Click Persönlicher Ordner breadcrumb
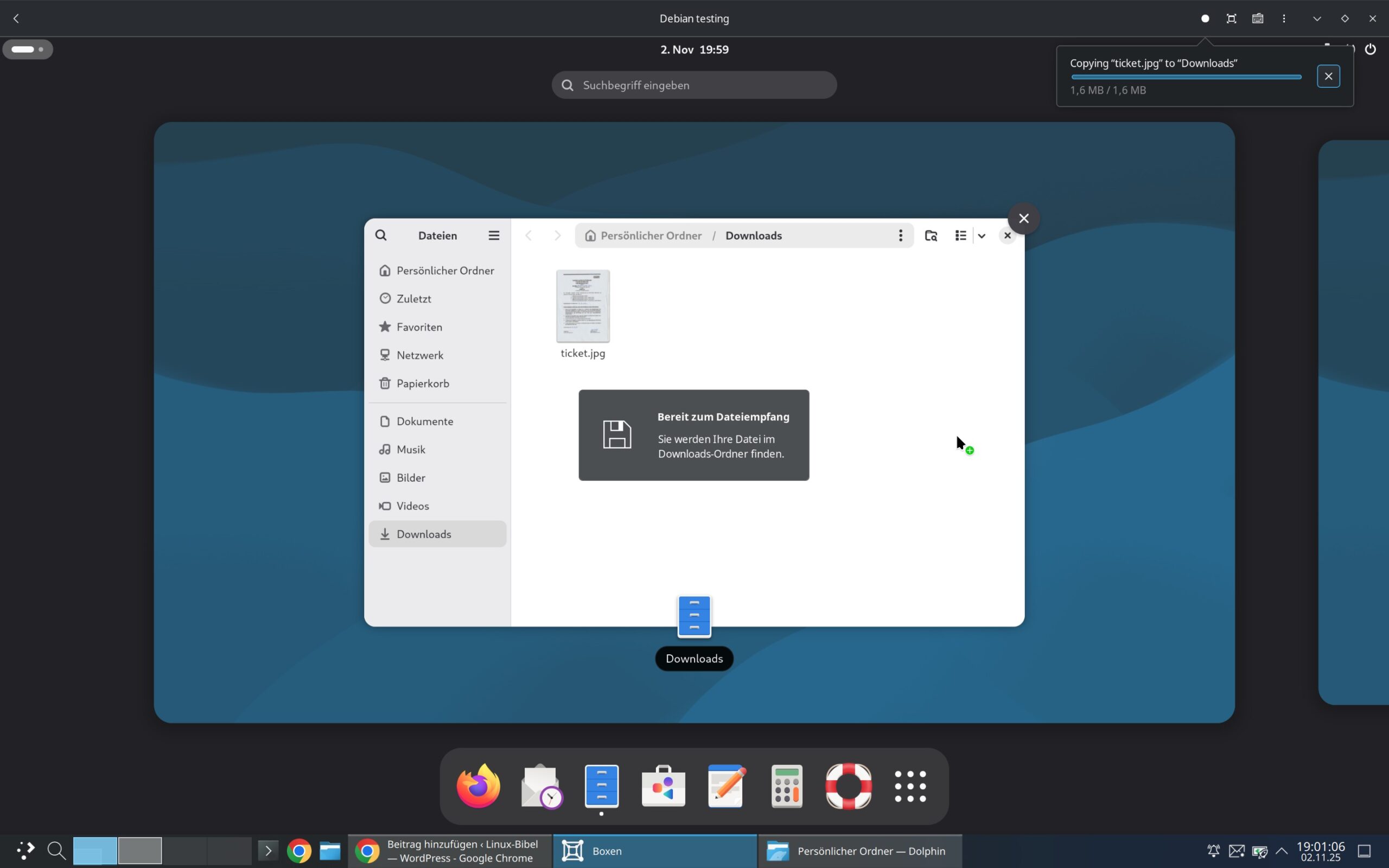Viewport: 1389px width, 868px height. pos(651,235)
